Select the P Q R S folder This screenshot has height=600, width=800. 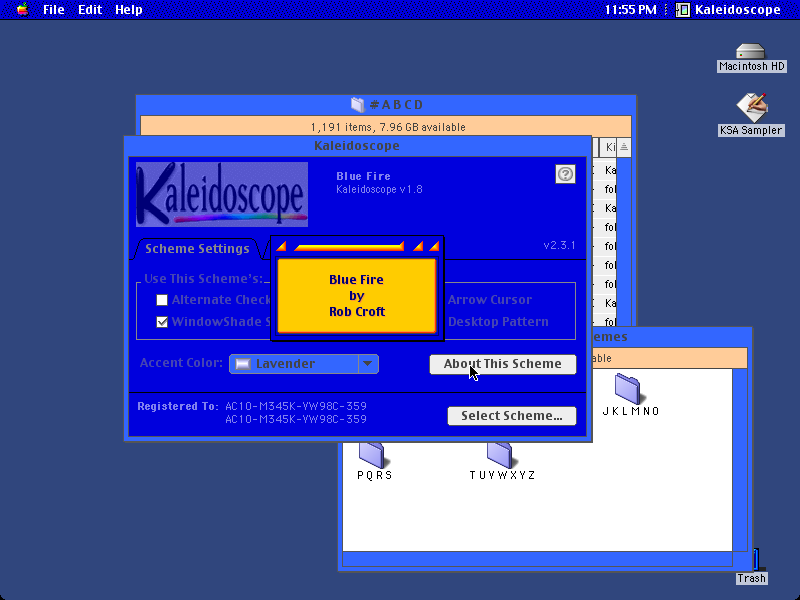click(374, 461)
